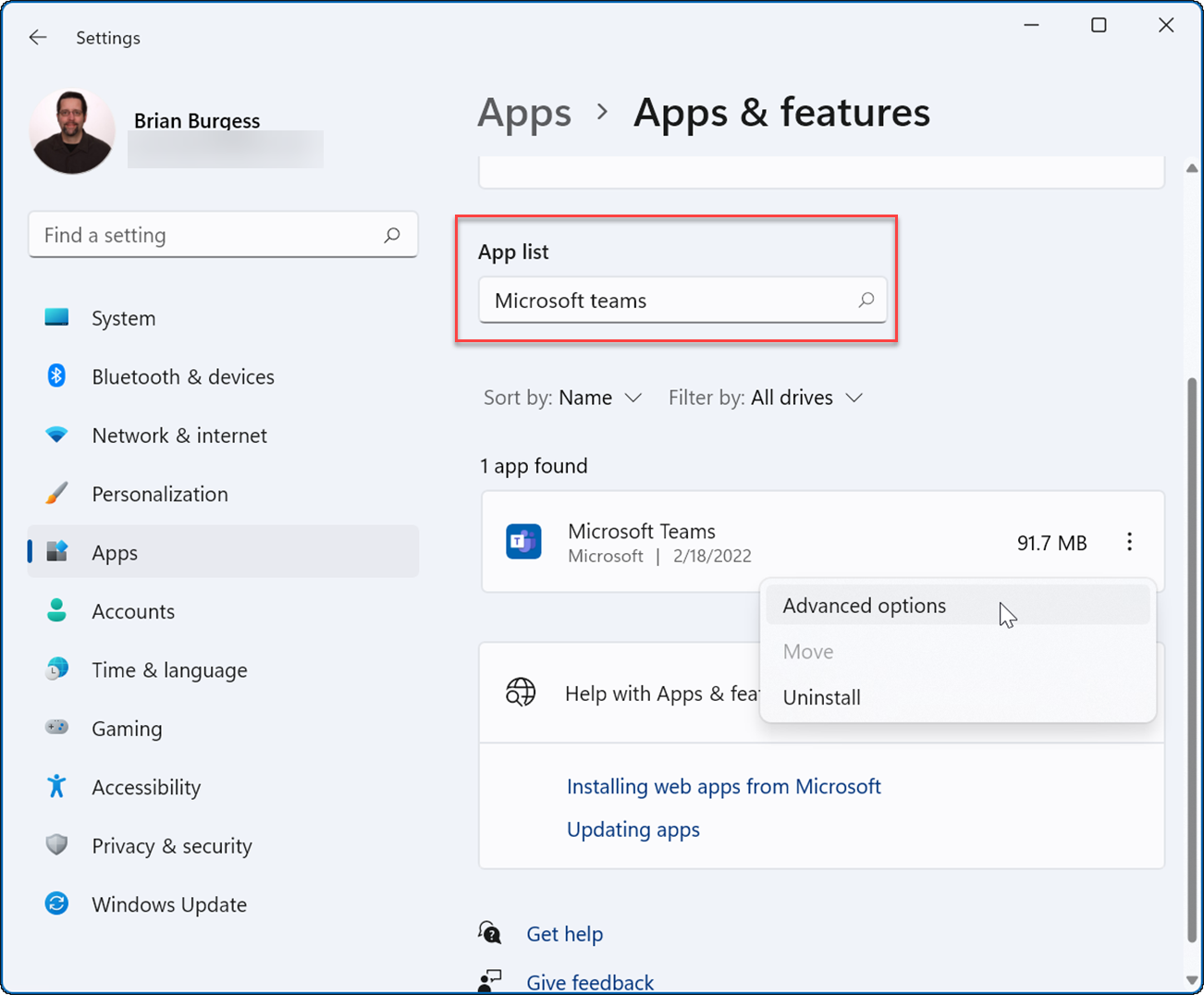Click the Apps breadcrumb at the top
1204x995 pixels.
[x=524, y=112]
